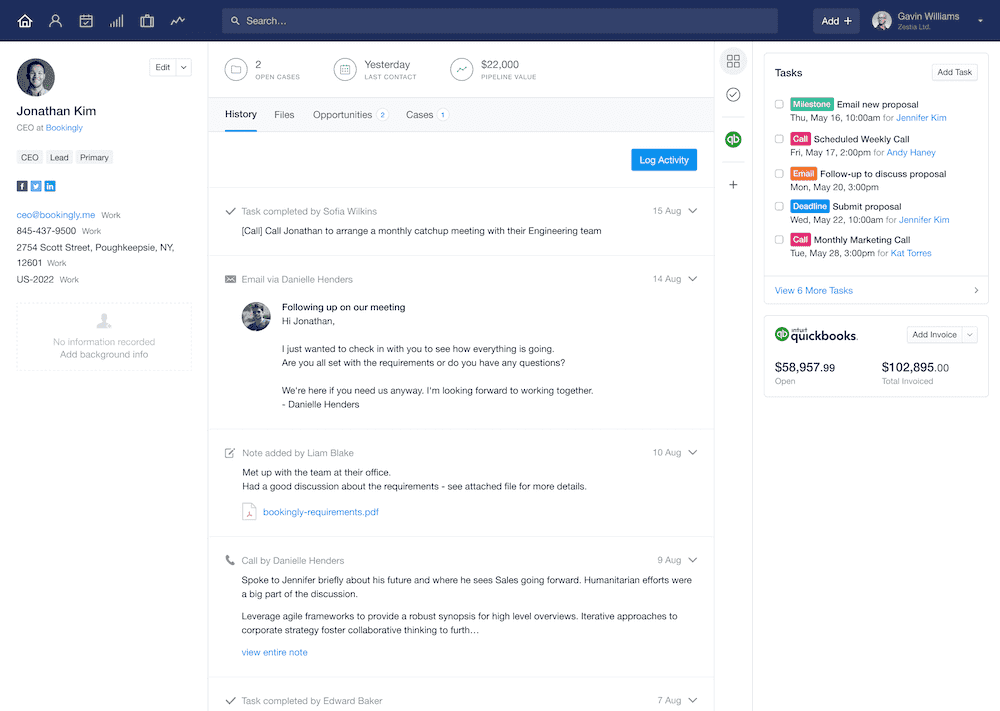Switch to the History tab
The image size is (1000, 711).
coord(241,114)
